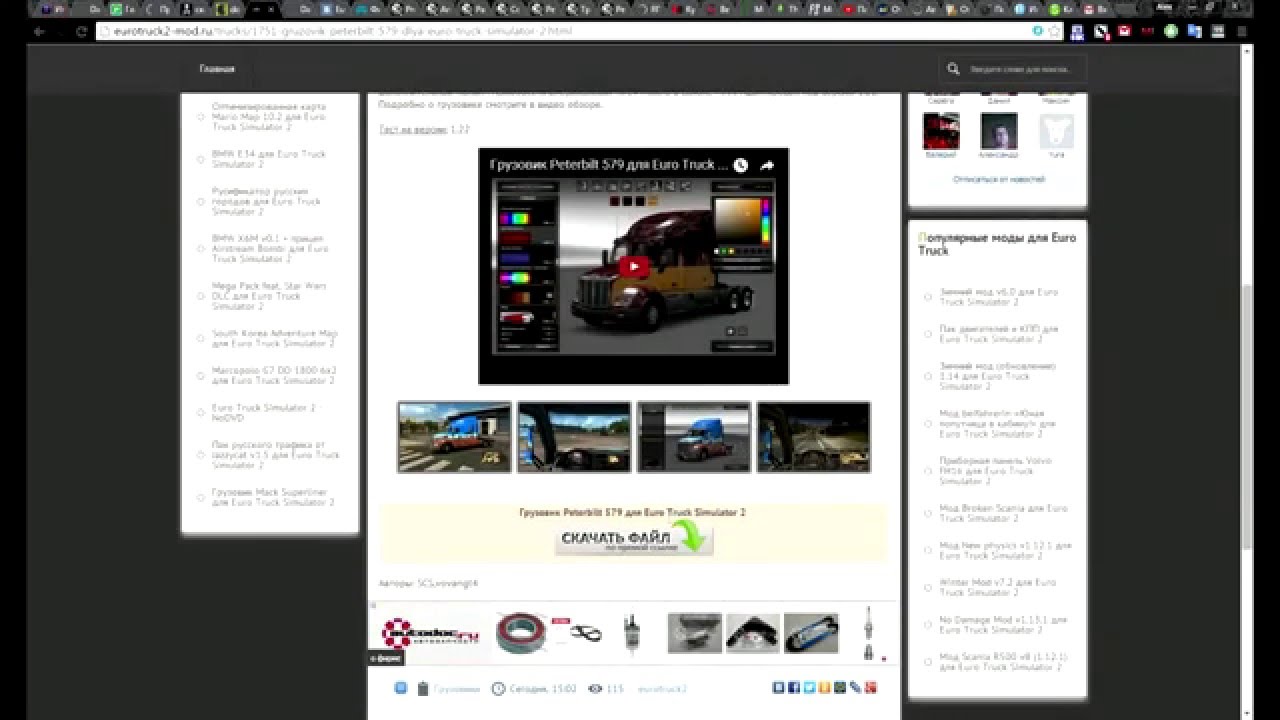Click the Odnoklassniki orange share icon

click(x=824, y=688)
